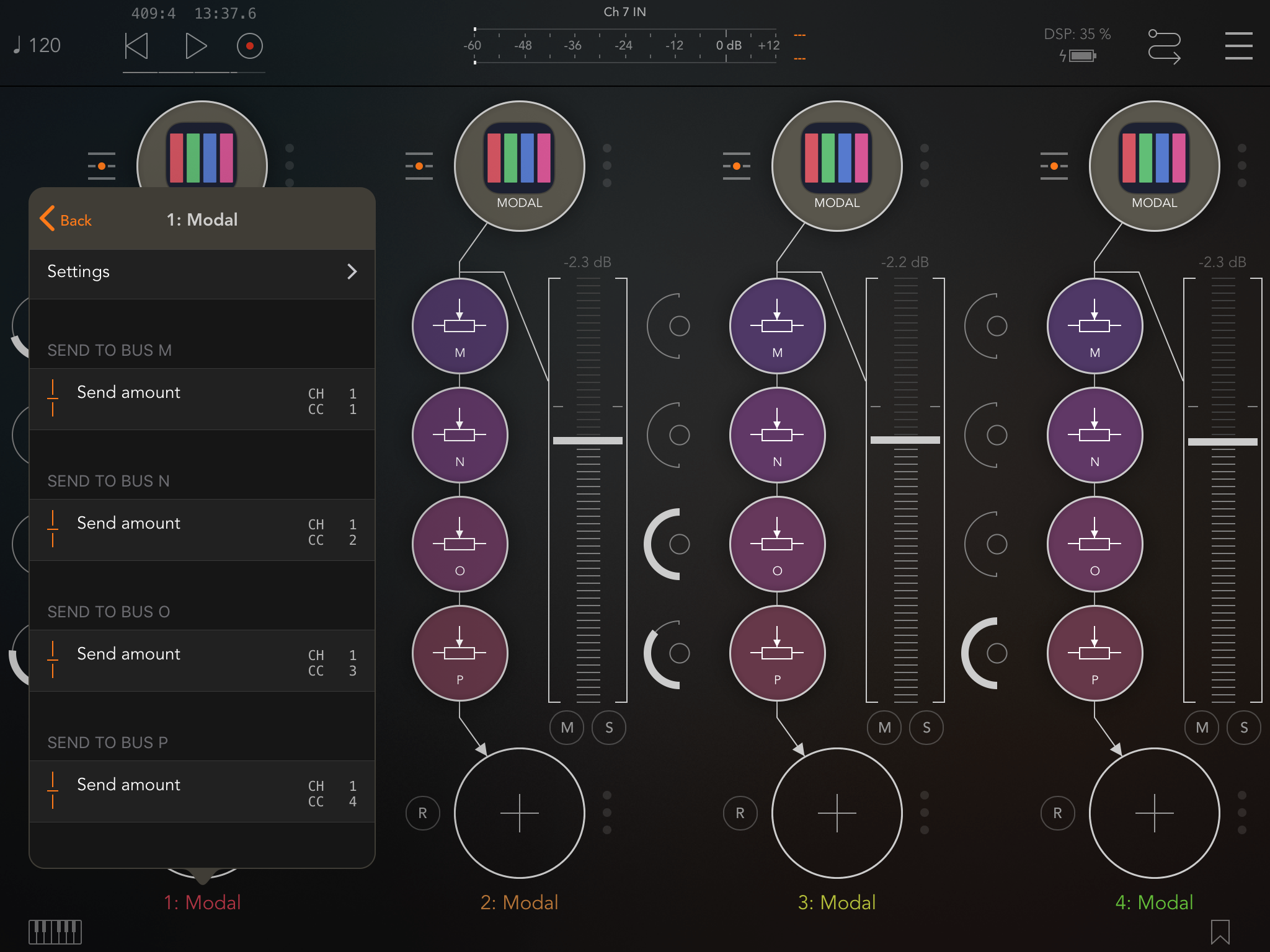Screen dimensions: 1270x952
Task: Select the MODAL instrument on channel 3
Action: [837, 166]
